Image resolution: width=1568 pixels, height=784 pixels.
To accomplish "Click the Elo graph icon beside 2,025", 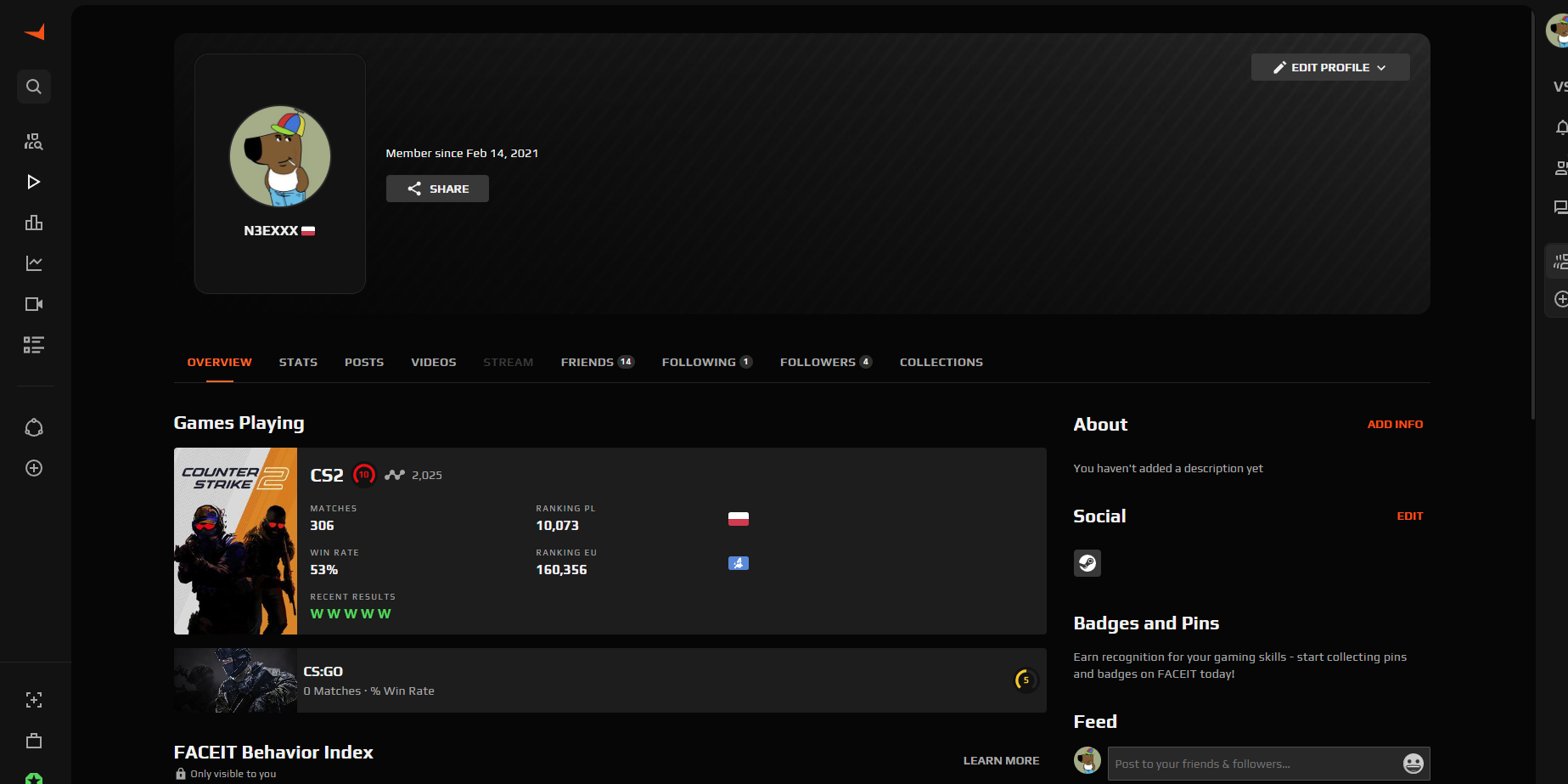I will tap(395, 475).
